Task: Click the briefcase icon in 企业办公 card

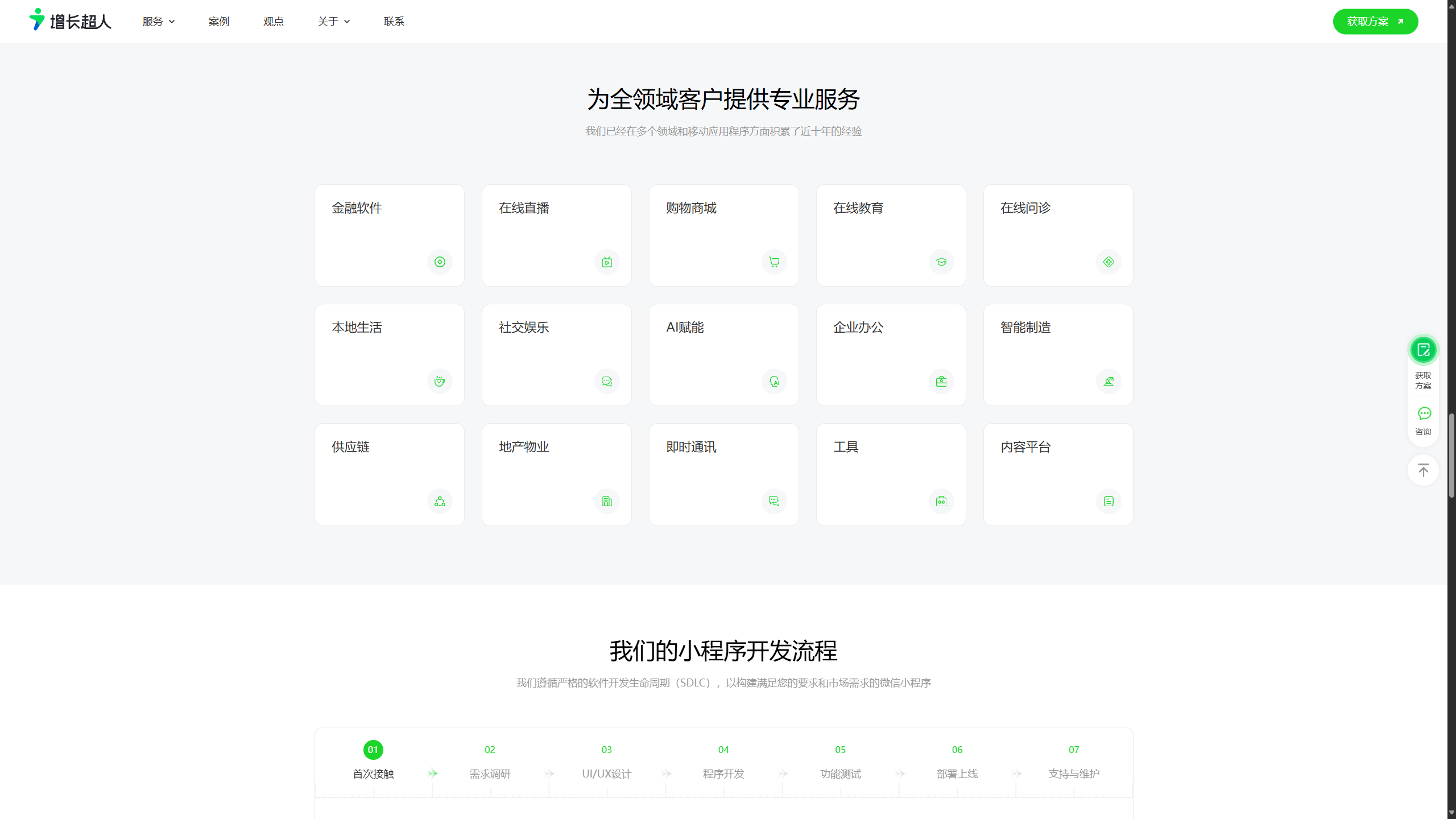Action: click(941, 382)
